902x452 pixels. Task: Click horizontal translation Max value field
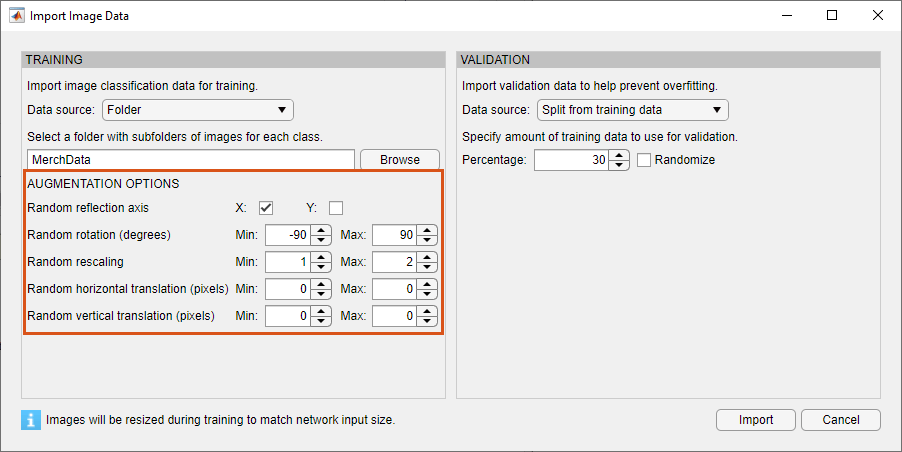(x=395, y=289)
